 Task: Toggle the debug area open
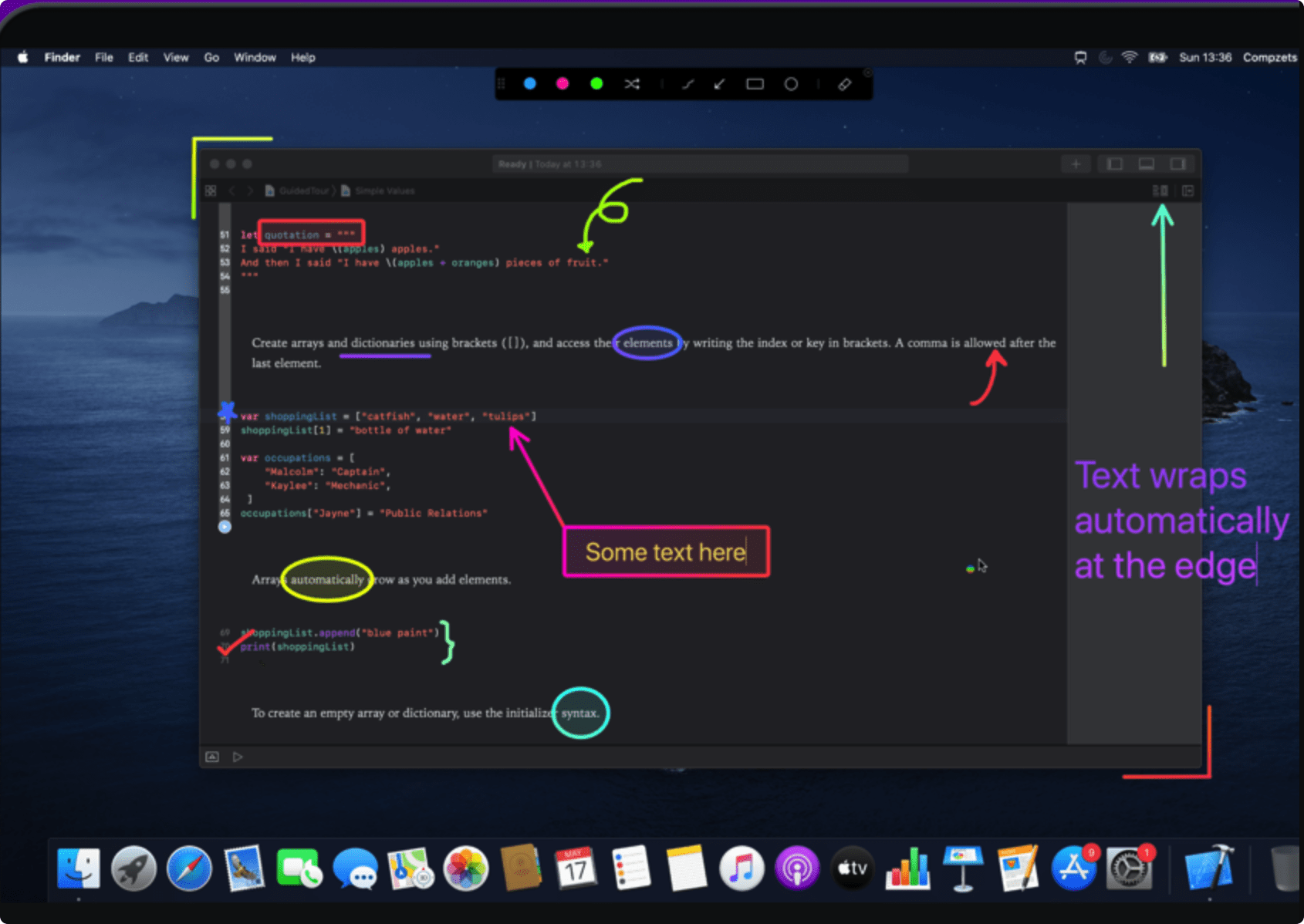click(1146, 164)
